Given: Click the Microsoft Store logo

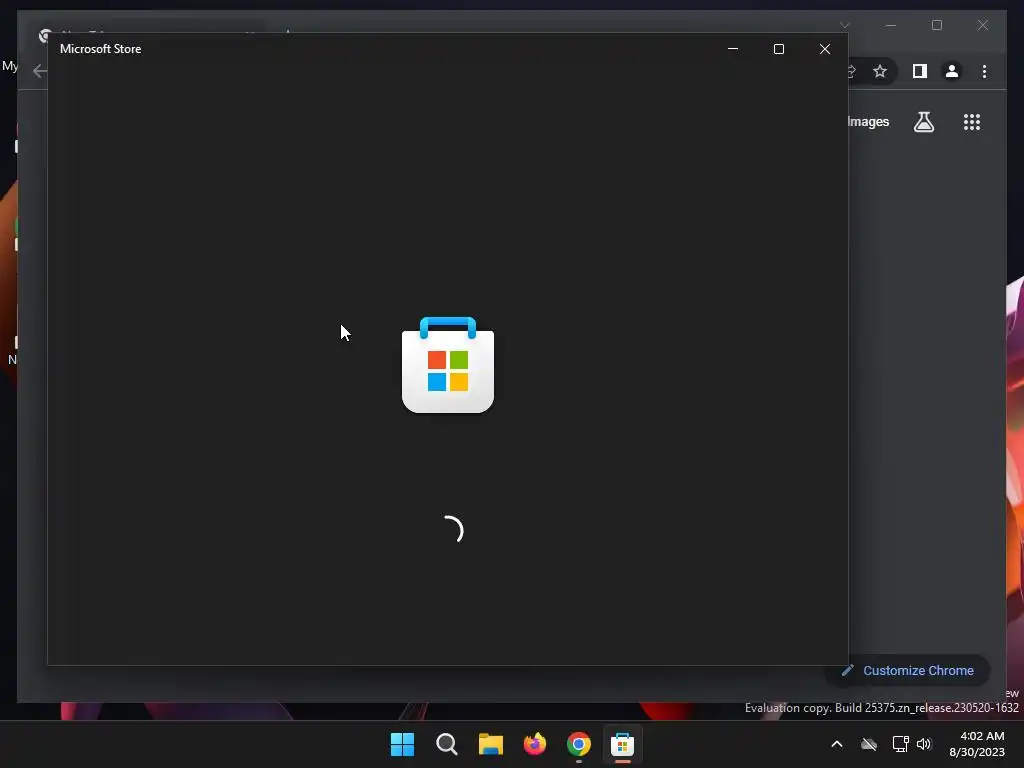Looking at the screenshot, I should point(448,365).
